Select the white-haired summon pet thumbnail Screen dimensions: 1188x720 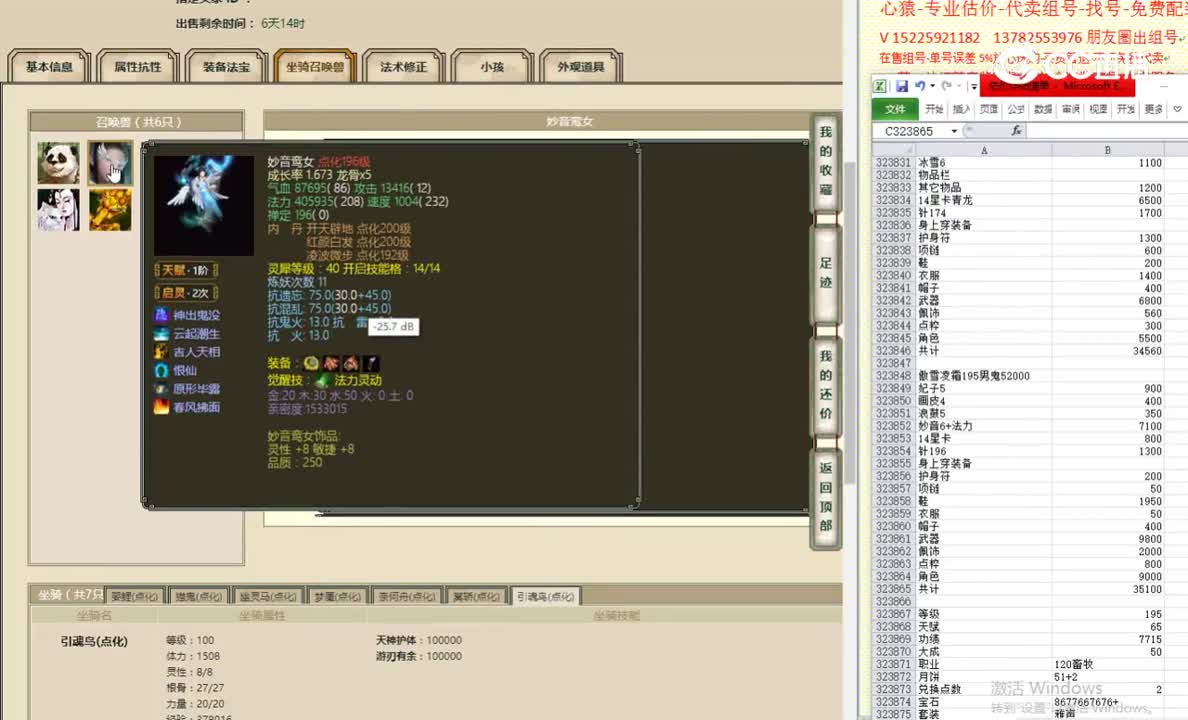(x=110, y=162)
